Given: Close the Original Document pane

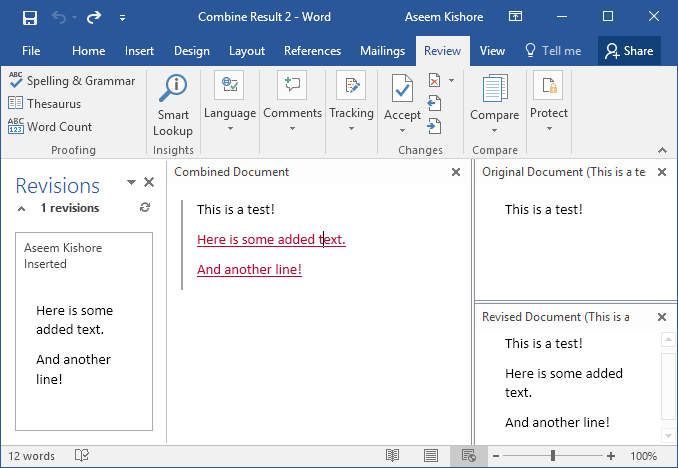Looking at the screenshot, I should click(661, 172).
